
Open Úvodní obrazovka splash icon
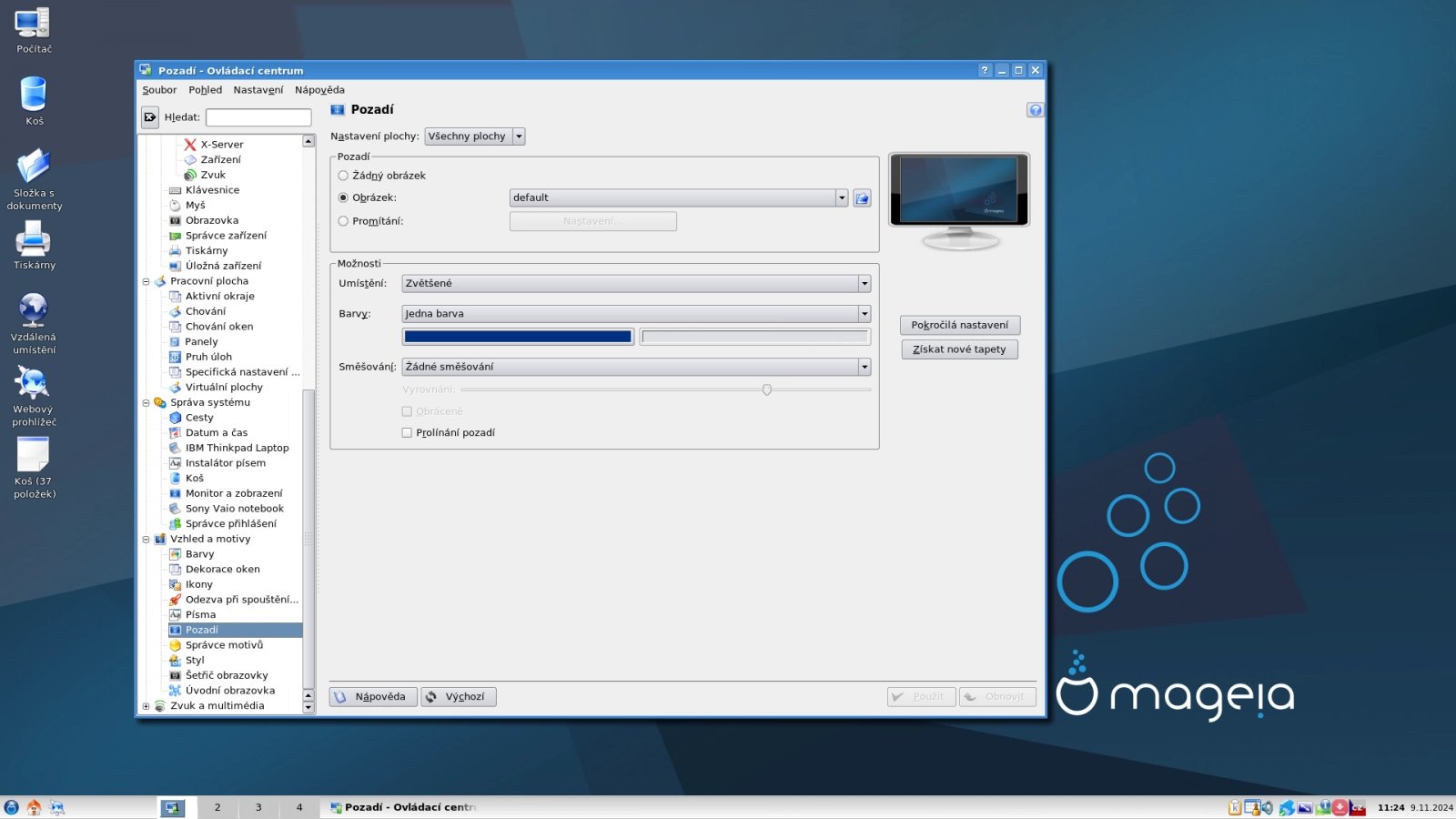[x=175, y=691]
